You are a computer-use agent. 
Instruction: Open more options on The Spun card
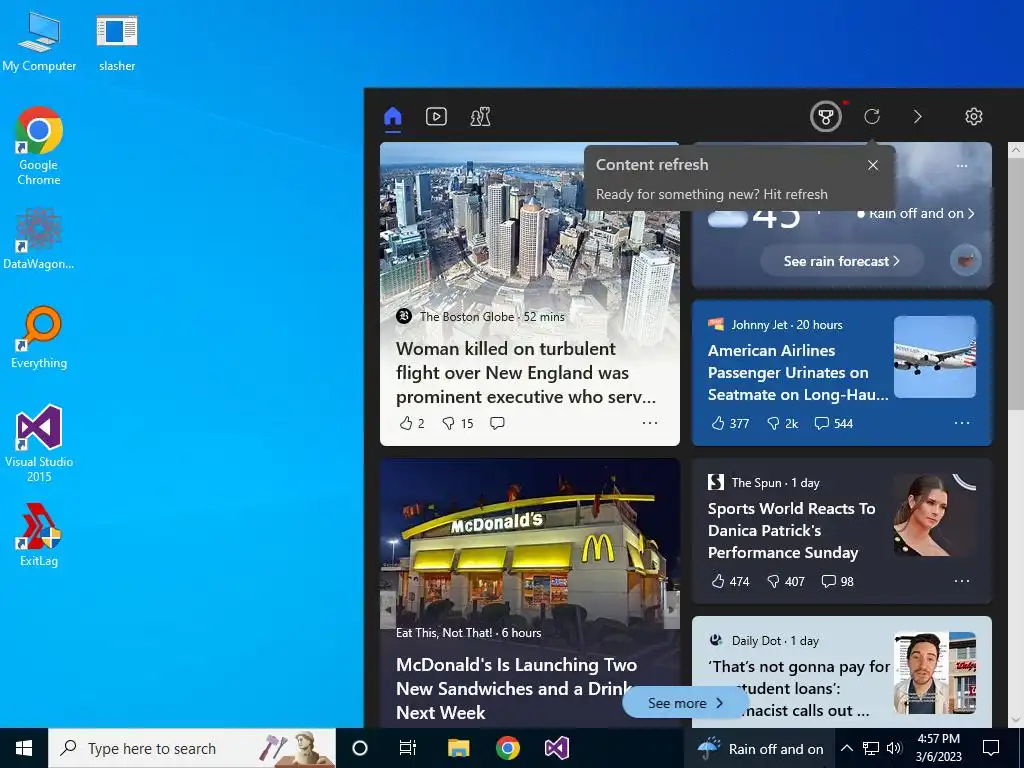click(x=962, y=581)
